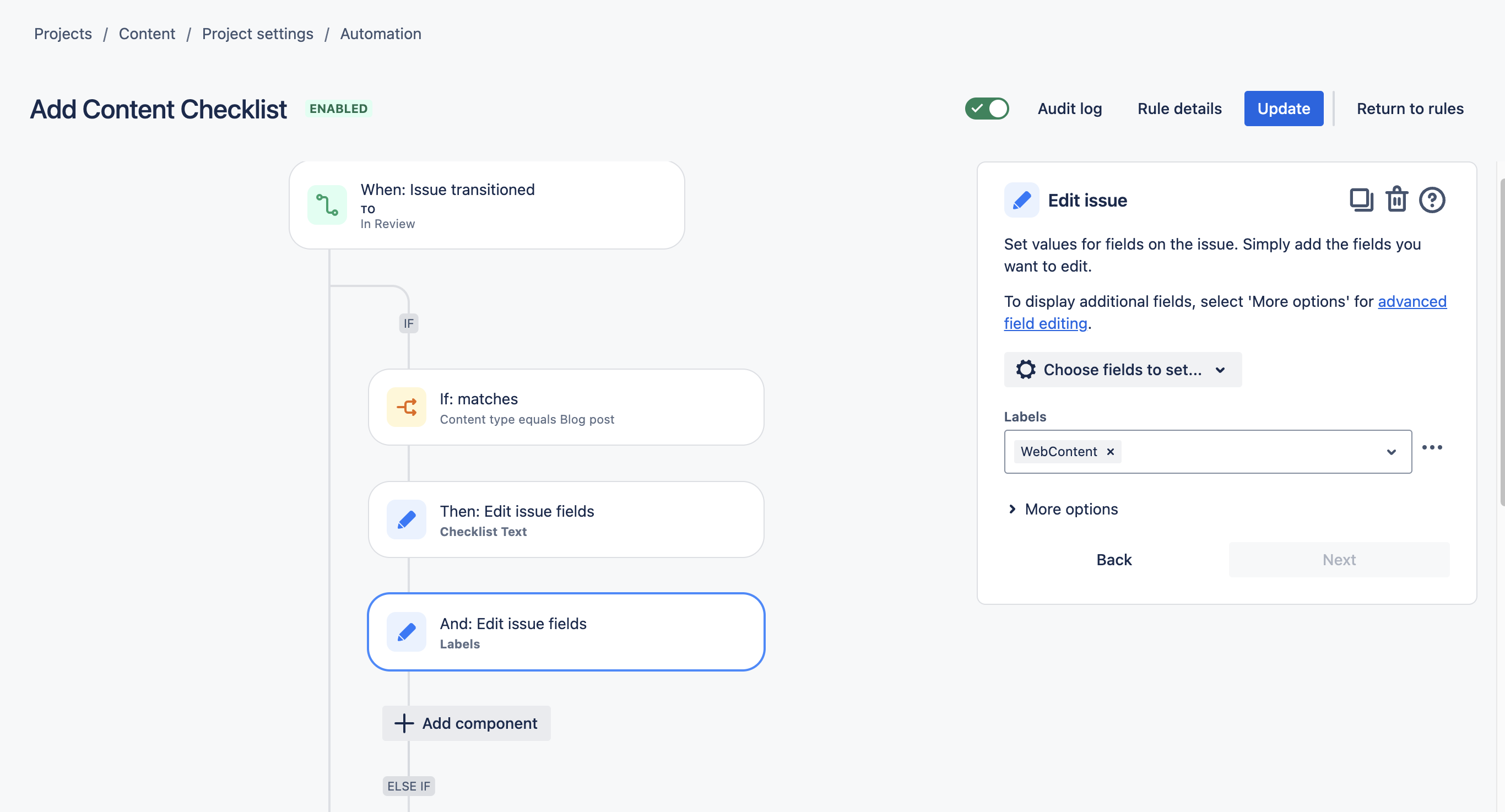This screenshot has width=1505, height=812.
Task: Expand the Labels dropdown chevron
Action: pos(1391,452)
